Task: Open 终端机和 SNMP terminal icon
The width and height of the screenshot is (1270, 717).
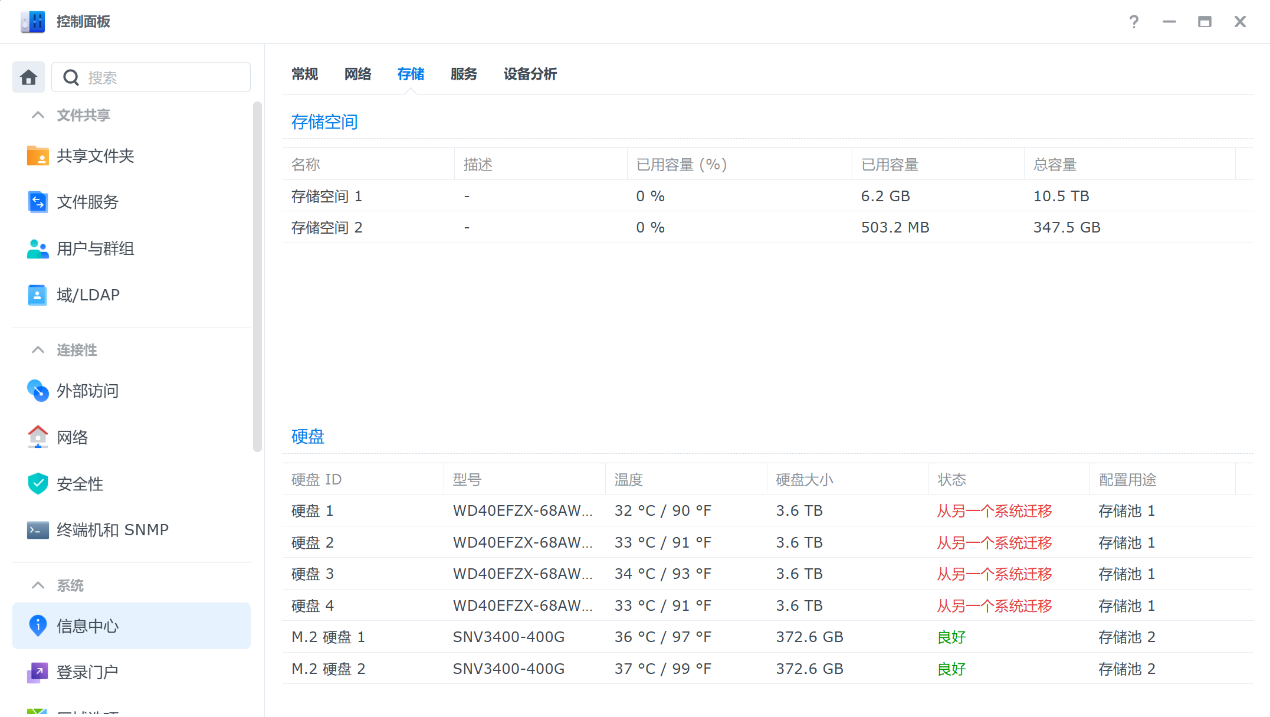Action: 38,530
